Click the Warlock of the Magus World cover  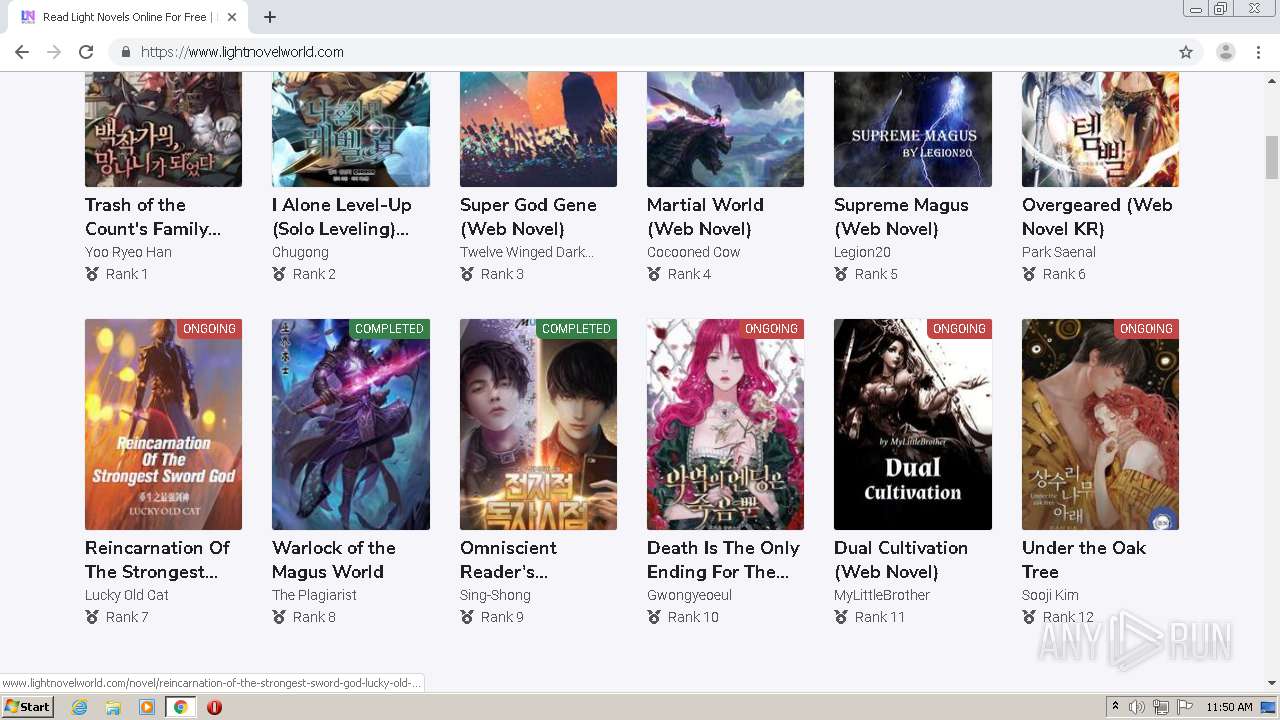pyautogui.click(x=351, y=424)
